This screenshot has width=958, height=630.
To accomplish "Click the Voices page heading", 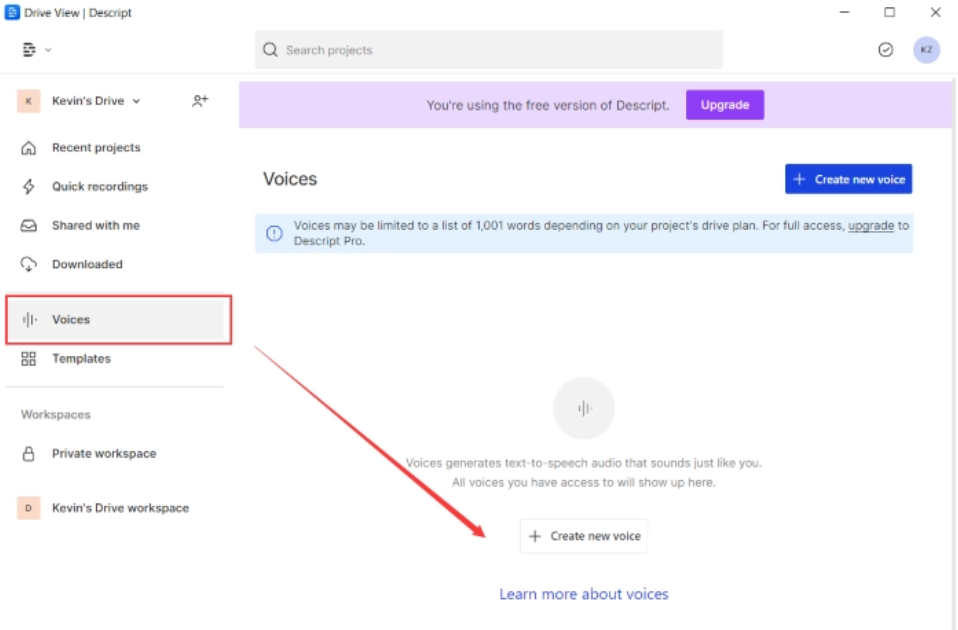I will 290,179.
